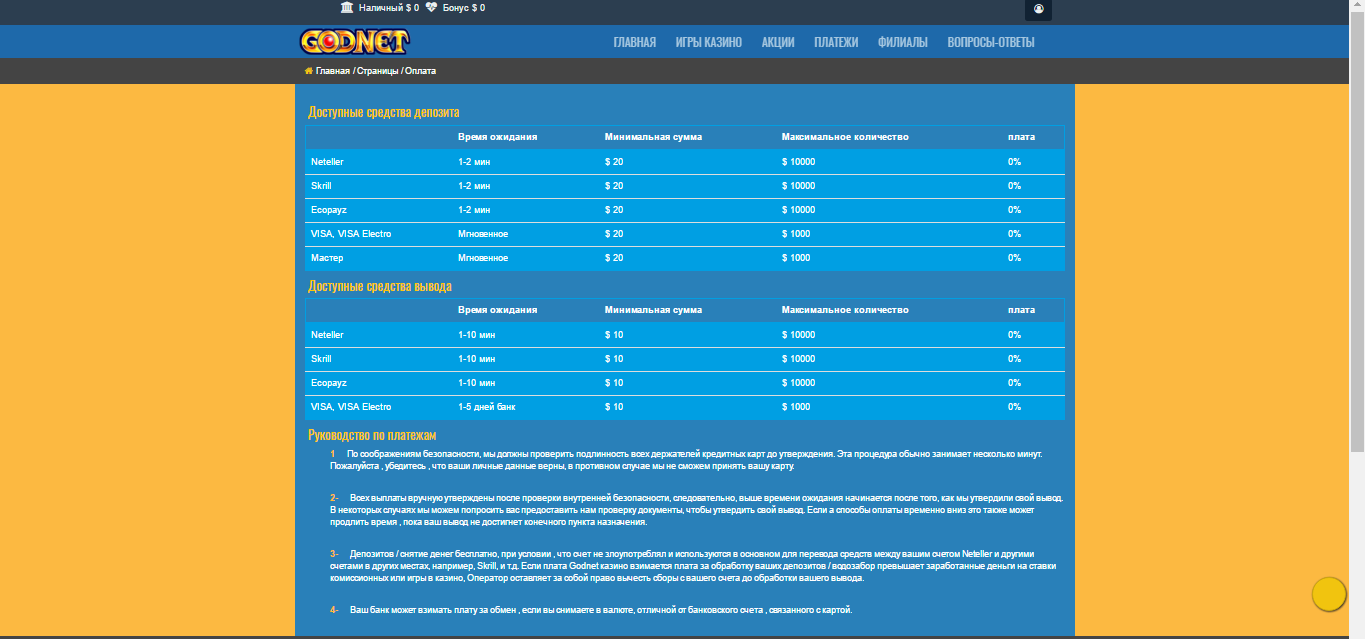This screenshot has height=639, width=1365.
Task: Select the Neteller deposit row
Action: point(685,161)
